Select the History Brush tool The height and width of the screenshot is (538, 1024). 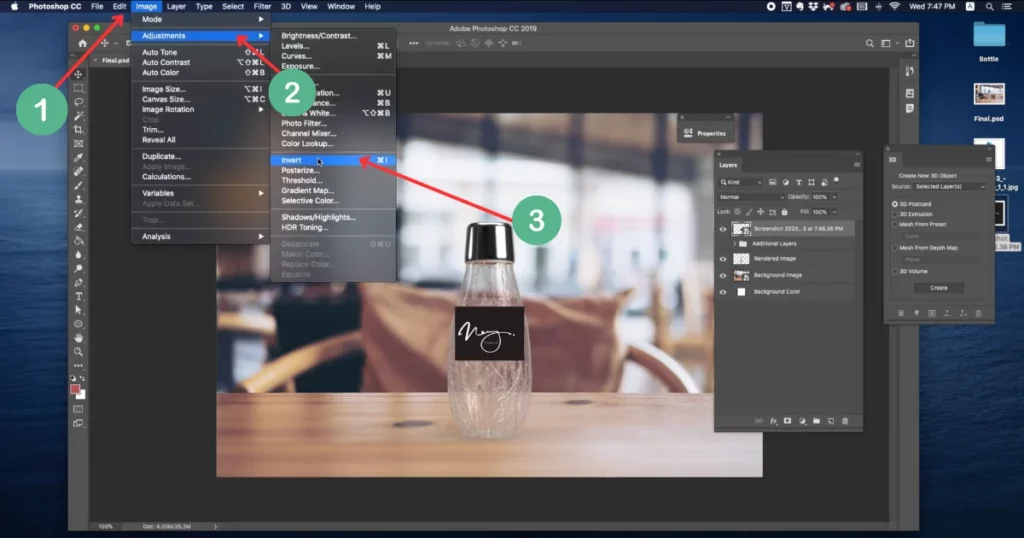78,213
